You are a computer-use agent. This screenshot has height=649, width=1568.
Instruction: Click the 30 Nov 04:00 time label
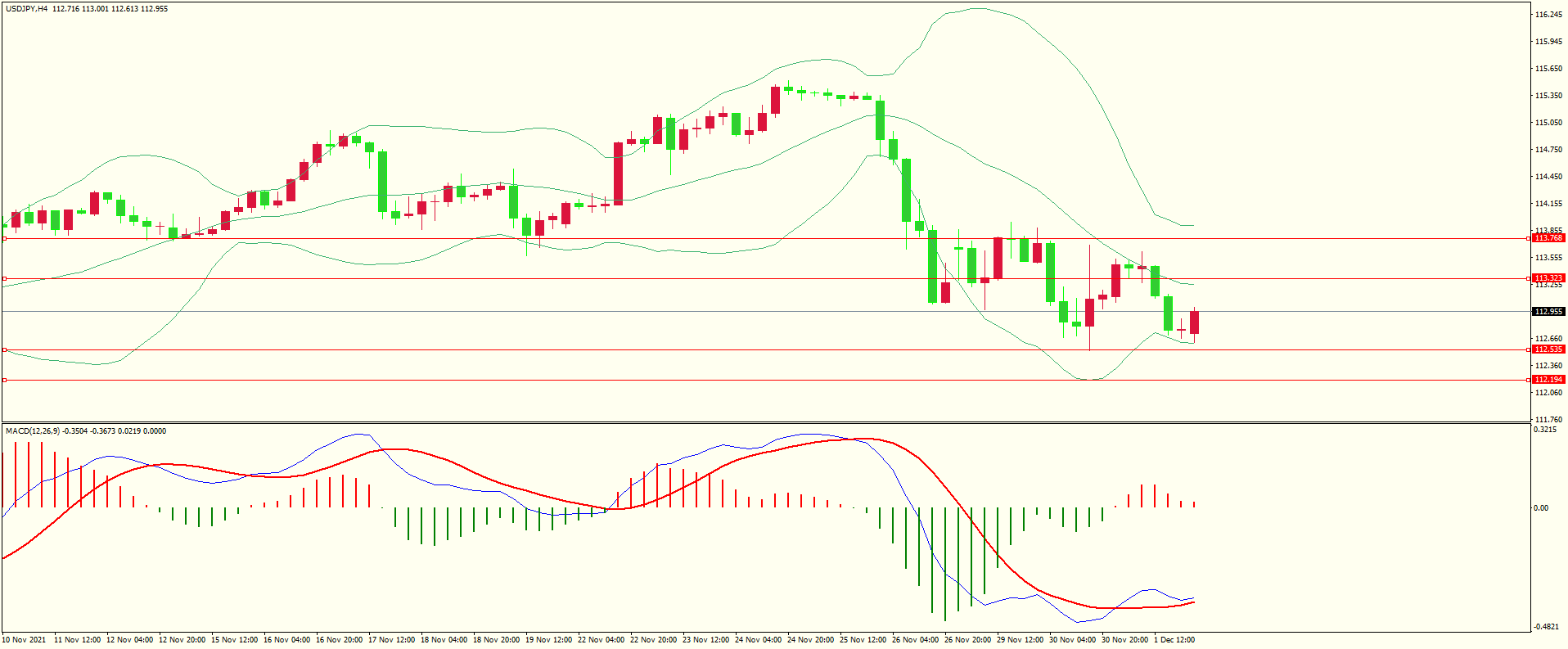(x=1072, y=640)
